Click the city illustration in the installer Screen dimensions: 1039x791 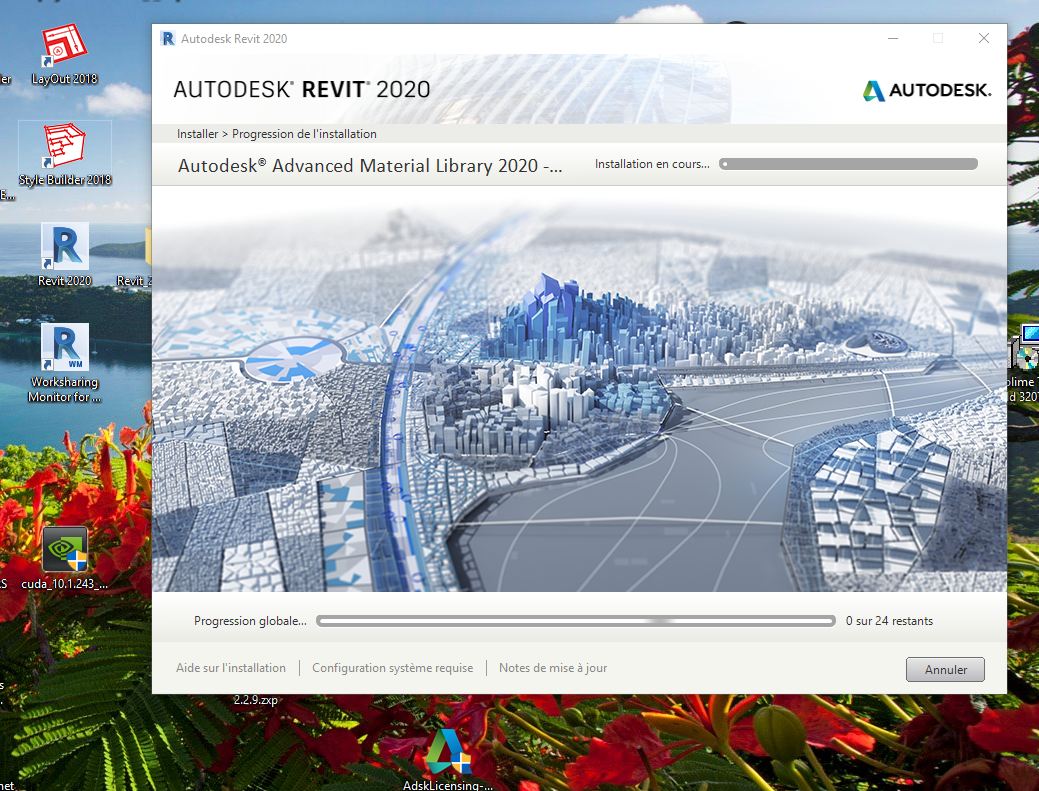[x=579, y=389]
